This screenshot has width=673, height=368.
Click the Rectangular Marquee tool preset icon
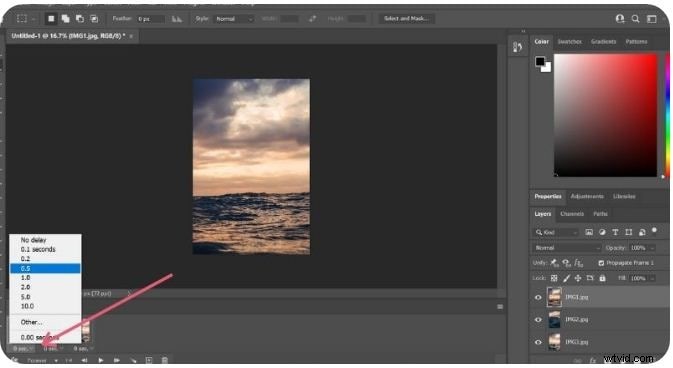pyautogui.click(x=22, y=18)
